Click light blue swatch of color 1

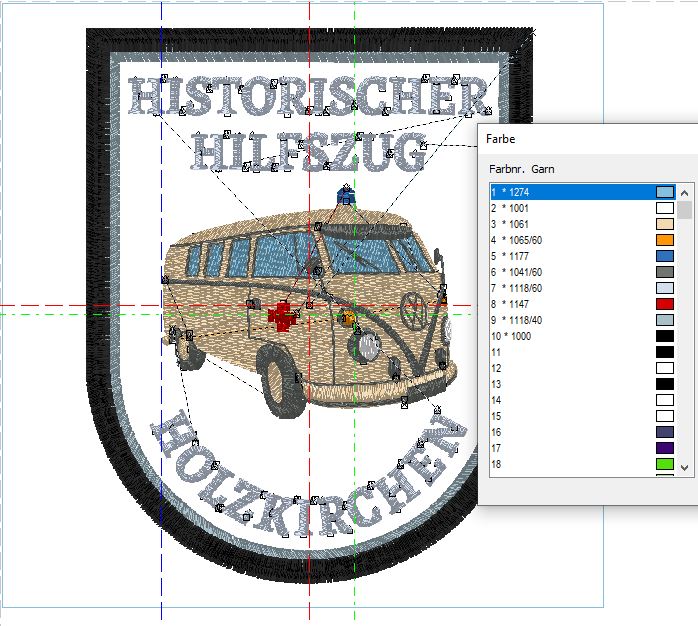pos(665,192)
